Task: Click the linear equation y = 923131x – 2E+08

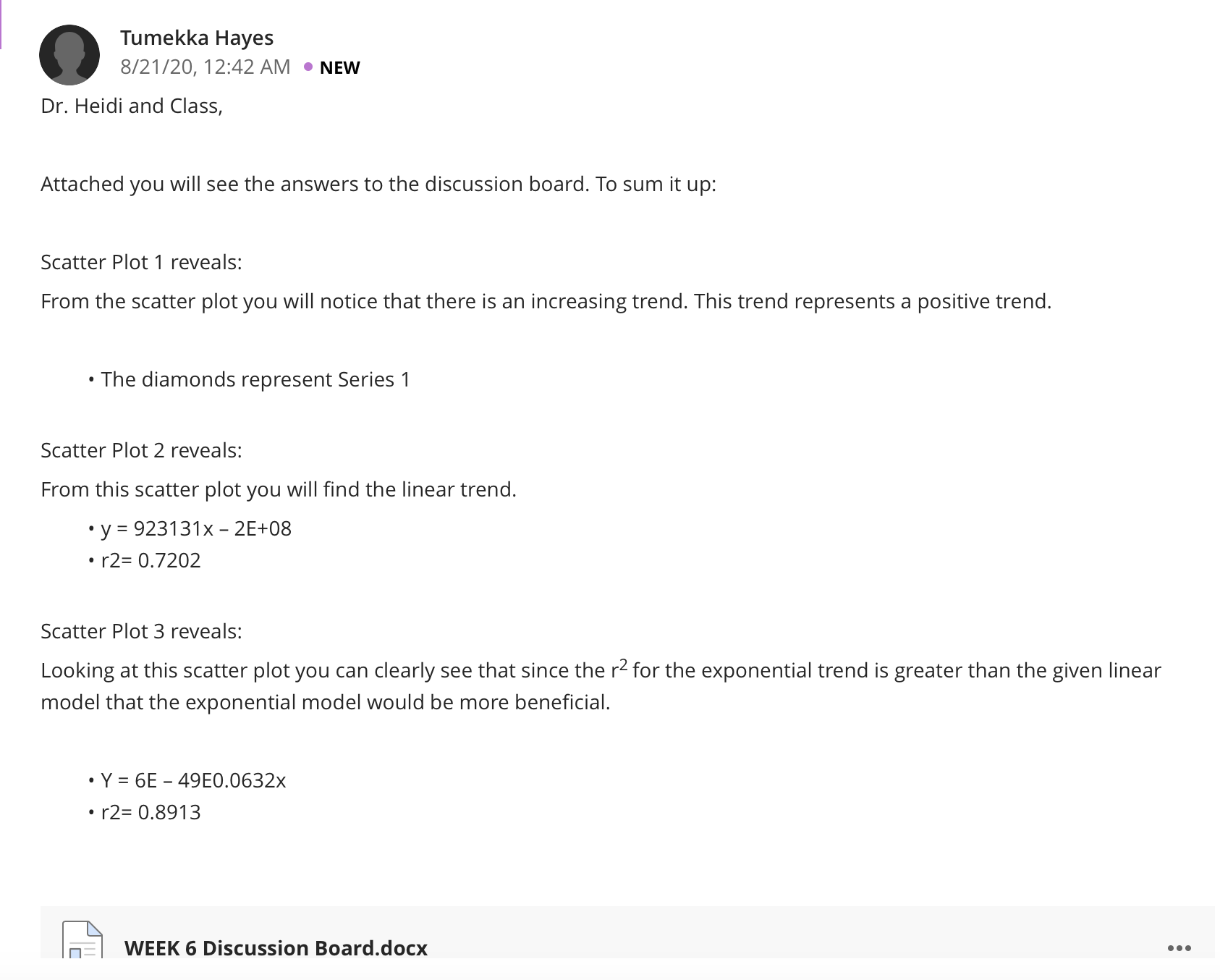Action: pos(196,528)
